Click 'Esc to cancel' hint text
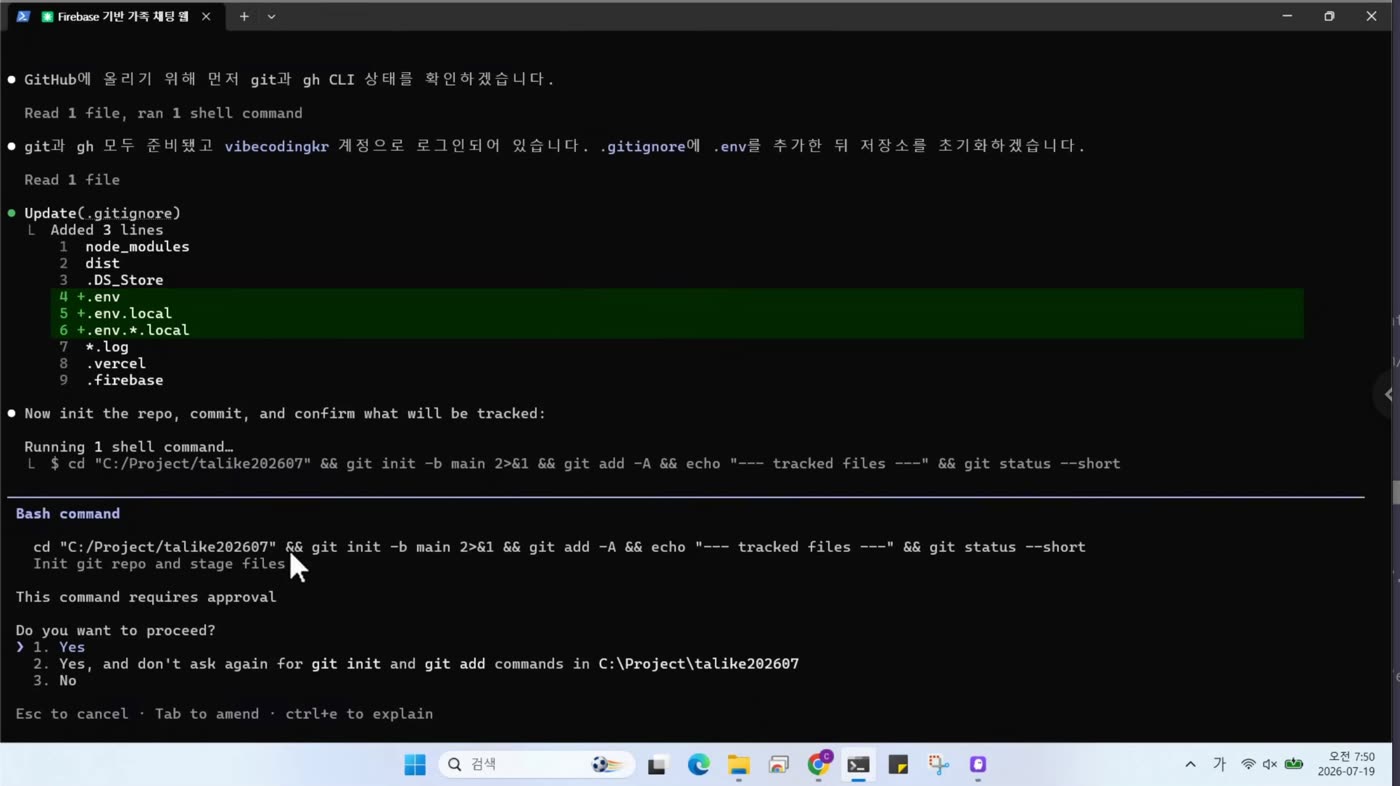This screenshot has height=786, width=1400. click(x=72, y=714)
